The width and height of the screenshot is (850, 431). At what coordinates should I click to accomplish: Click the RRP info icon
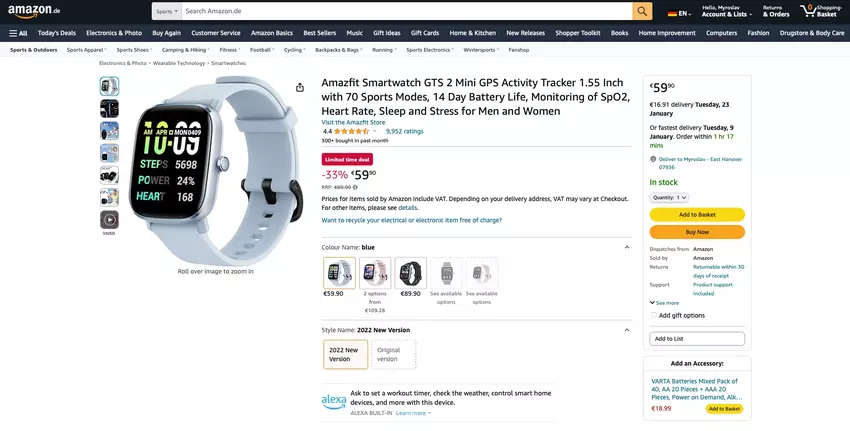pyautogui.click(x=355, y=187)
